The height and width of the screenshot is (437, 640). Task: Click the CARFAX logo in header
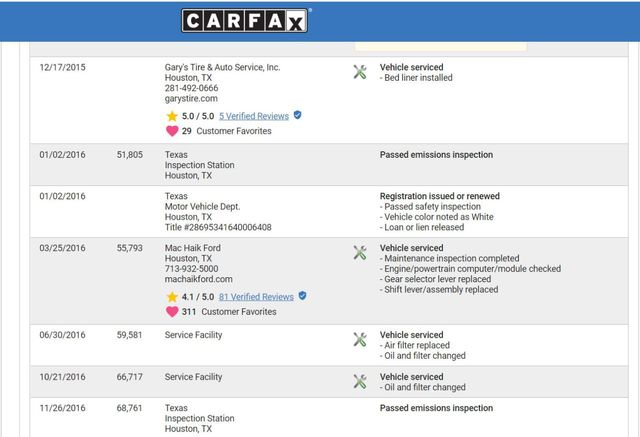click(x=246, y=21)
